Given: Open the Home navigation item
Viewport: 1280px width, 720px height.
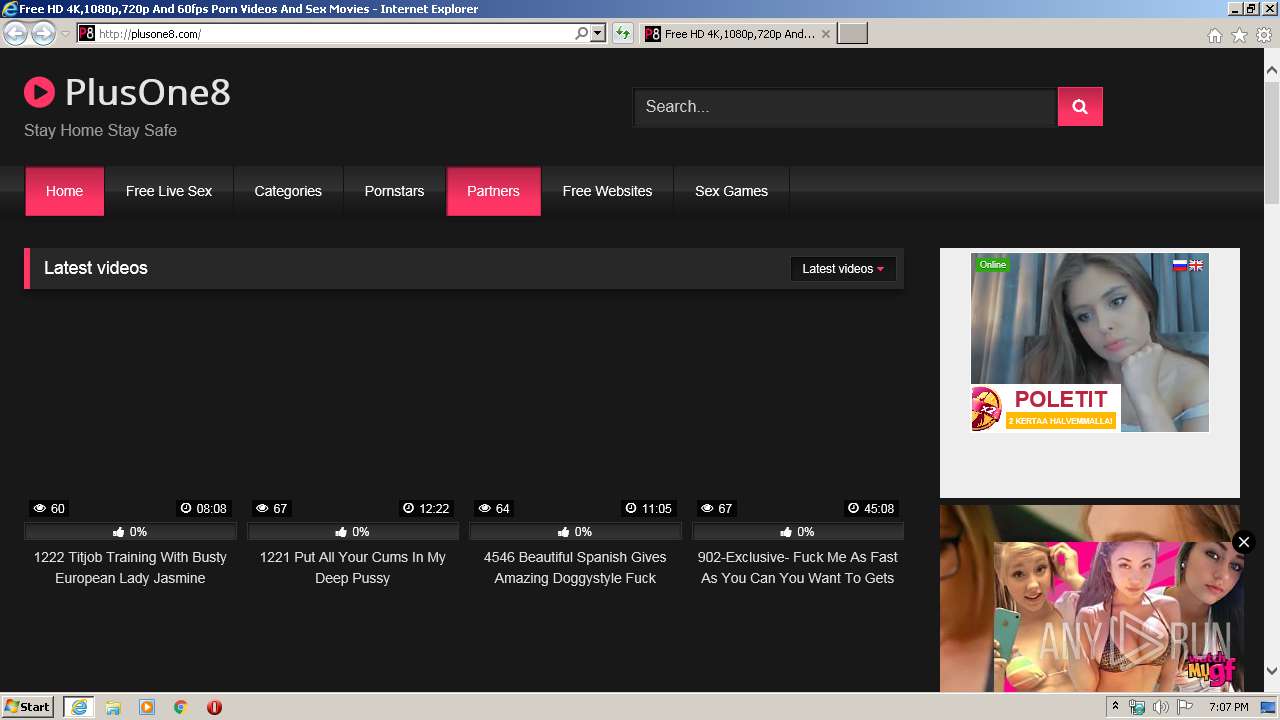Looking at the screenshot, I should (x=64, y=191).
